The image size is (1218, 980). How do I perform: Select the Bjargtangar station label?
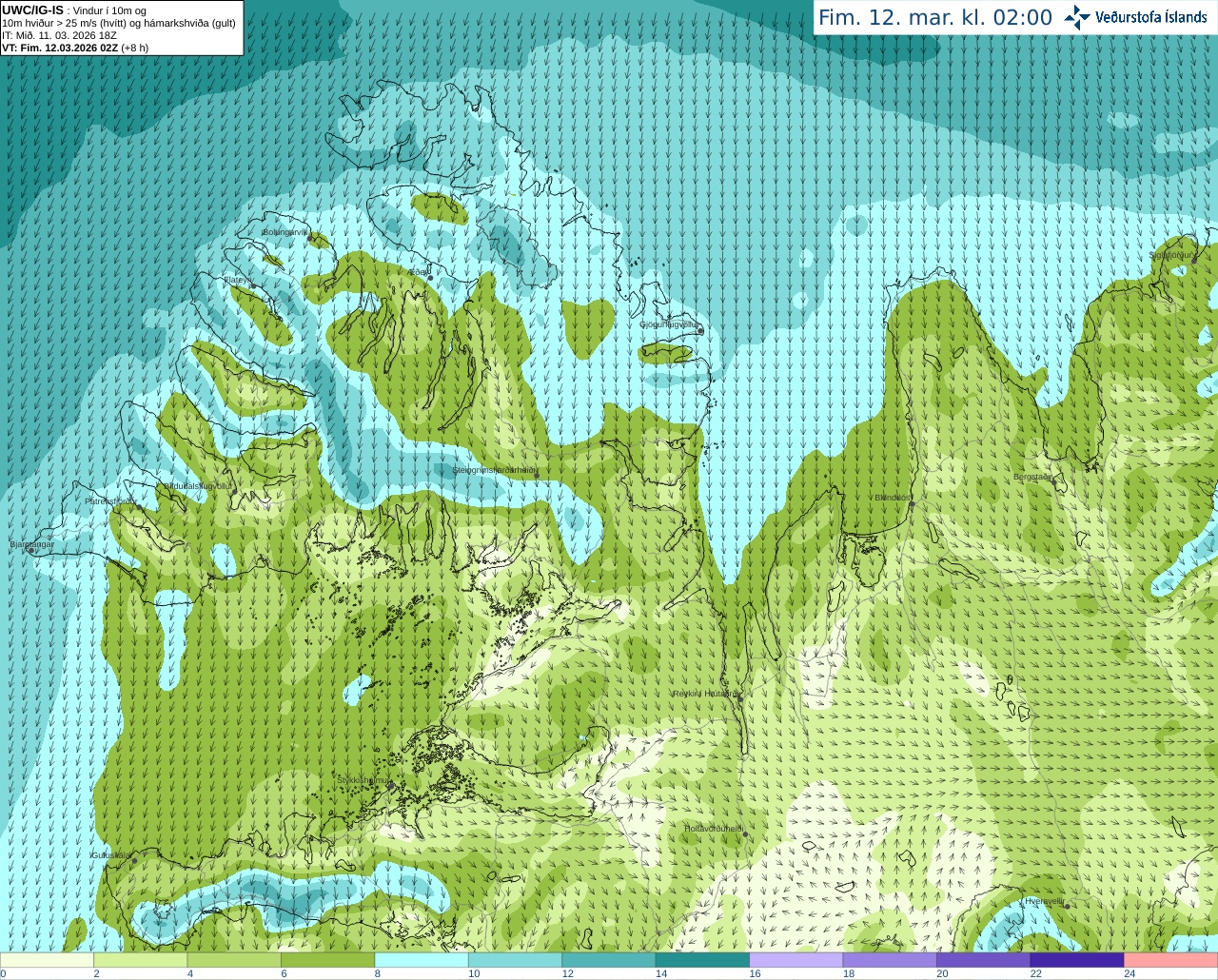click(32, 544)
